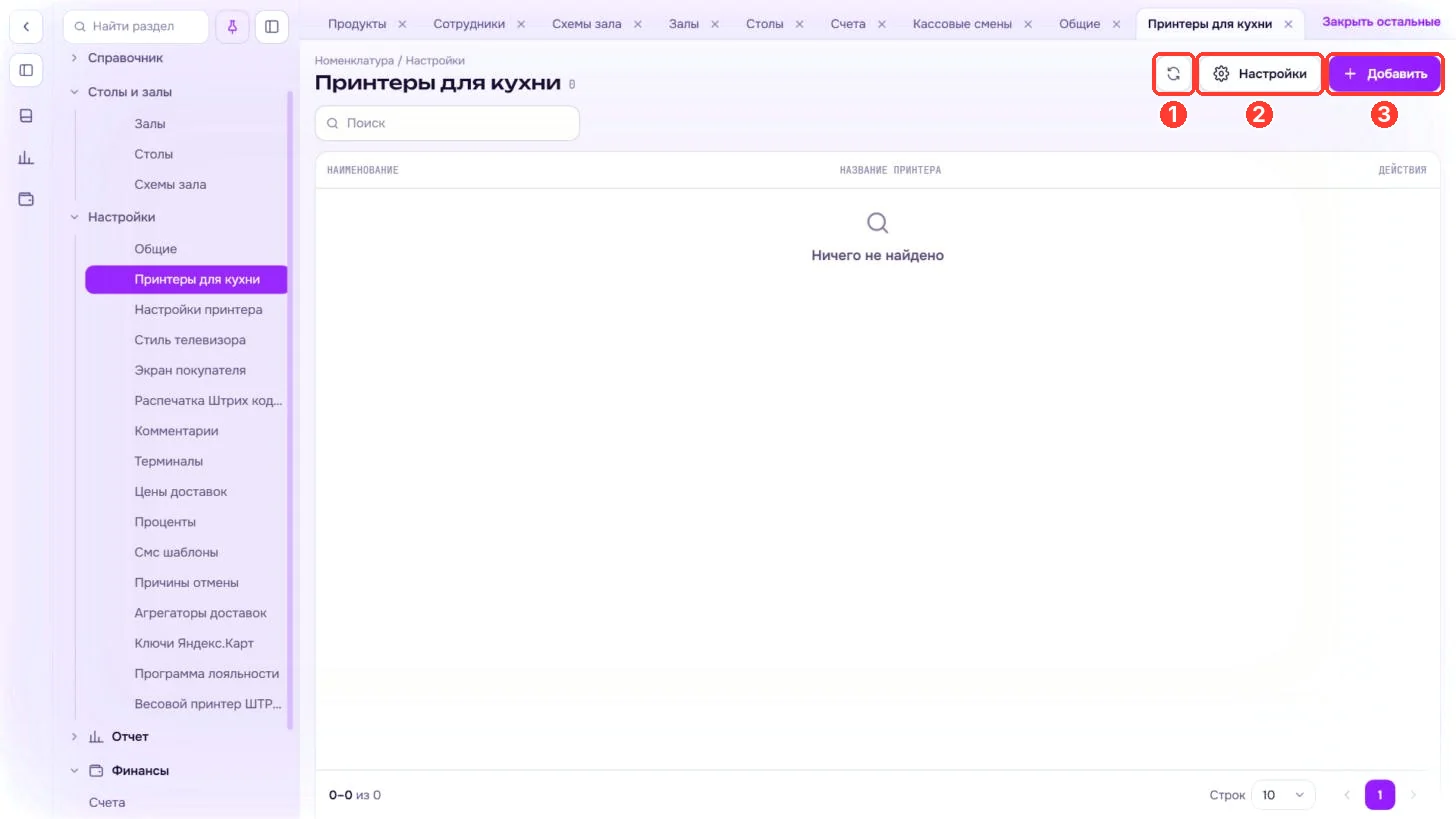
Task: Collapse the Финансы section
Action: [74, 771]
